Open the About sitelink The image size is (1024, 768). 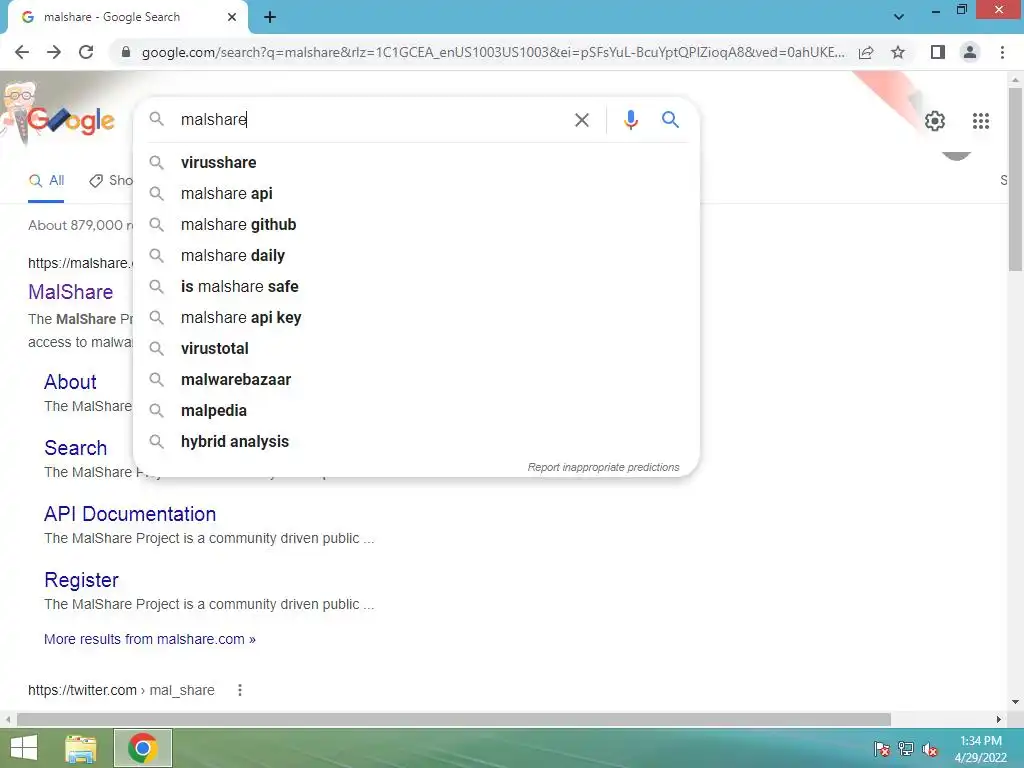[71, 382]
